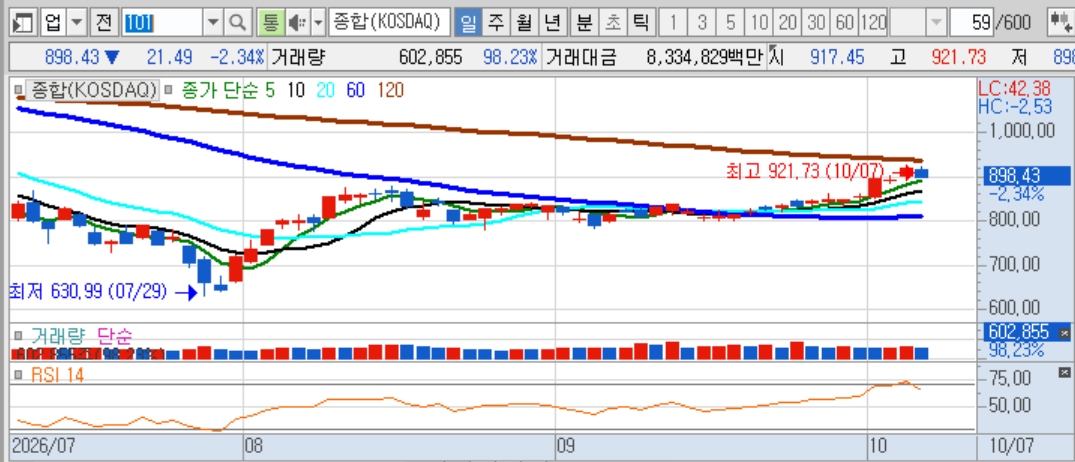Click the green 5 moving average value

click(270, 90)
